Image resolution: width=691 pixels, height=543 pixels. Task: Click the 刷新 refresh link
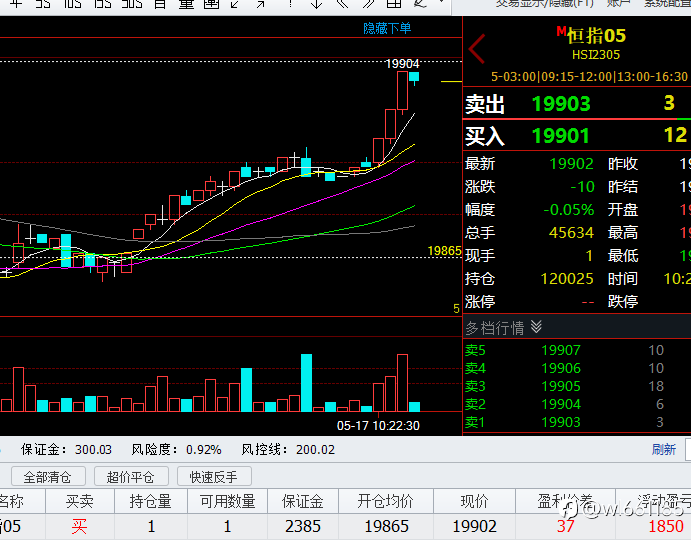click(x=664, y=450)
